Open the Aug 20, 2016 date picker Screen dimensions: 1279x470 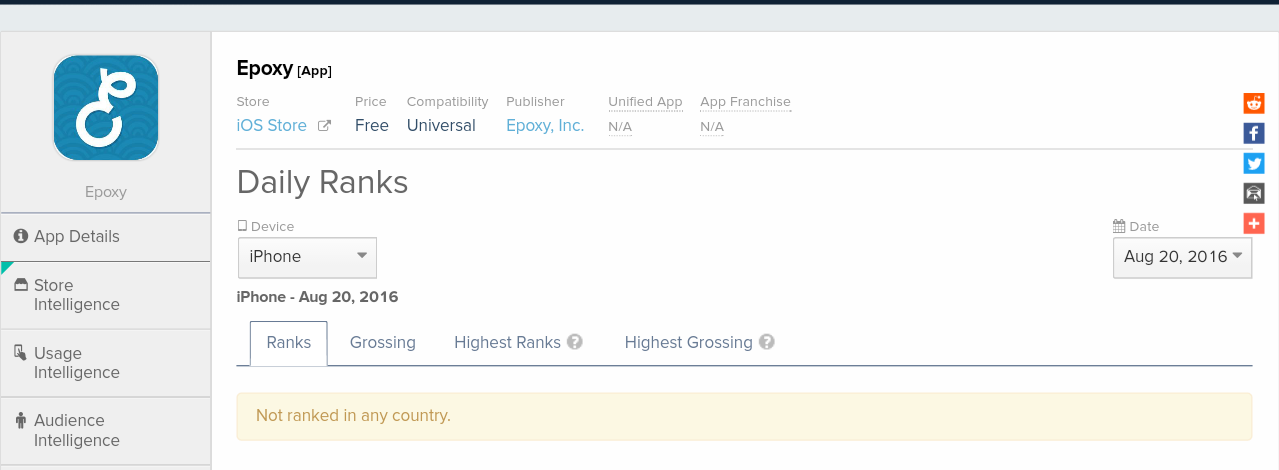1182,257
